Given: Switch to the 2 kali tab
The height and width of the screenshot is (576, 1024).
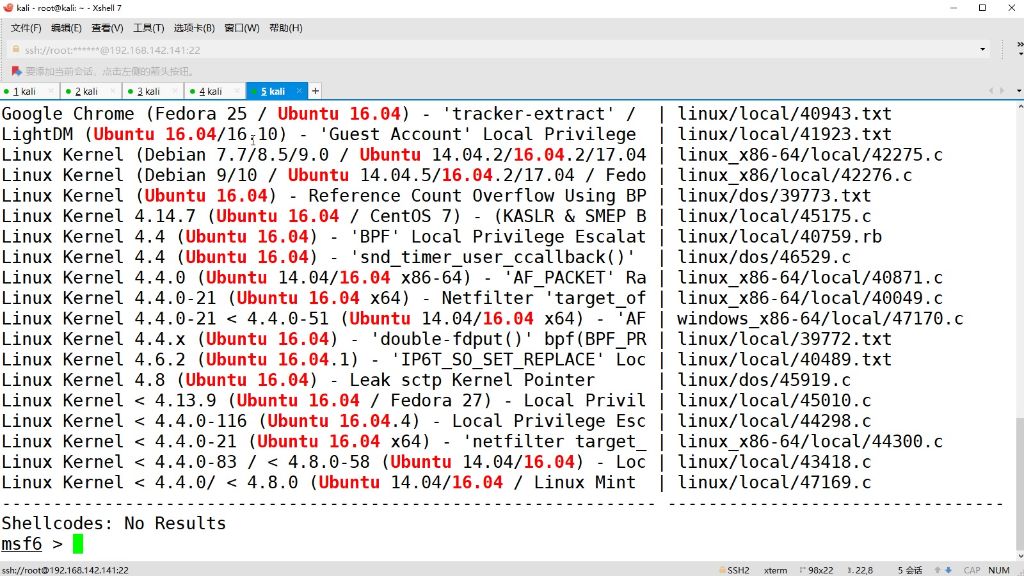Looking at the screenshot, I should (x=86, y=91).
